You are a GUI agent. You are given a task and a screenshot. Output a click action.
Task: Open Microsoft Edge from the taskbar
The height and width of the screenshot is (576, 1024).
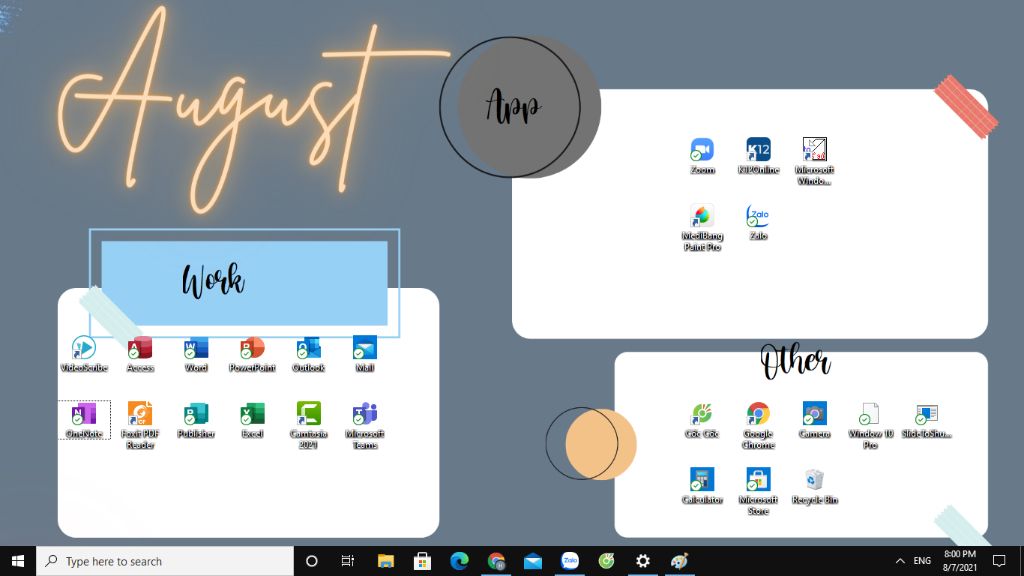click(459, 561)
